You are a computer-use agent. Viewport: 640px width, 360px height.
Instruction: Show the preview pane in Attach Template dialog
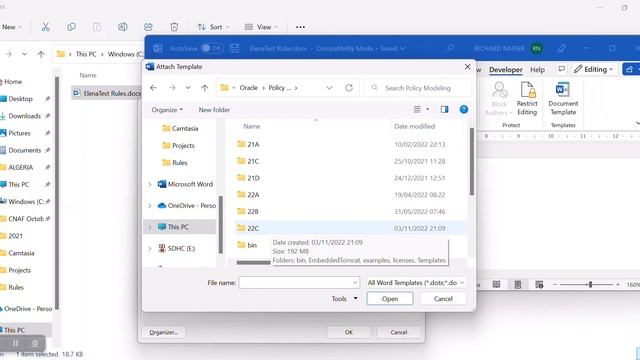coord(444,109)
